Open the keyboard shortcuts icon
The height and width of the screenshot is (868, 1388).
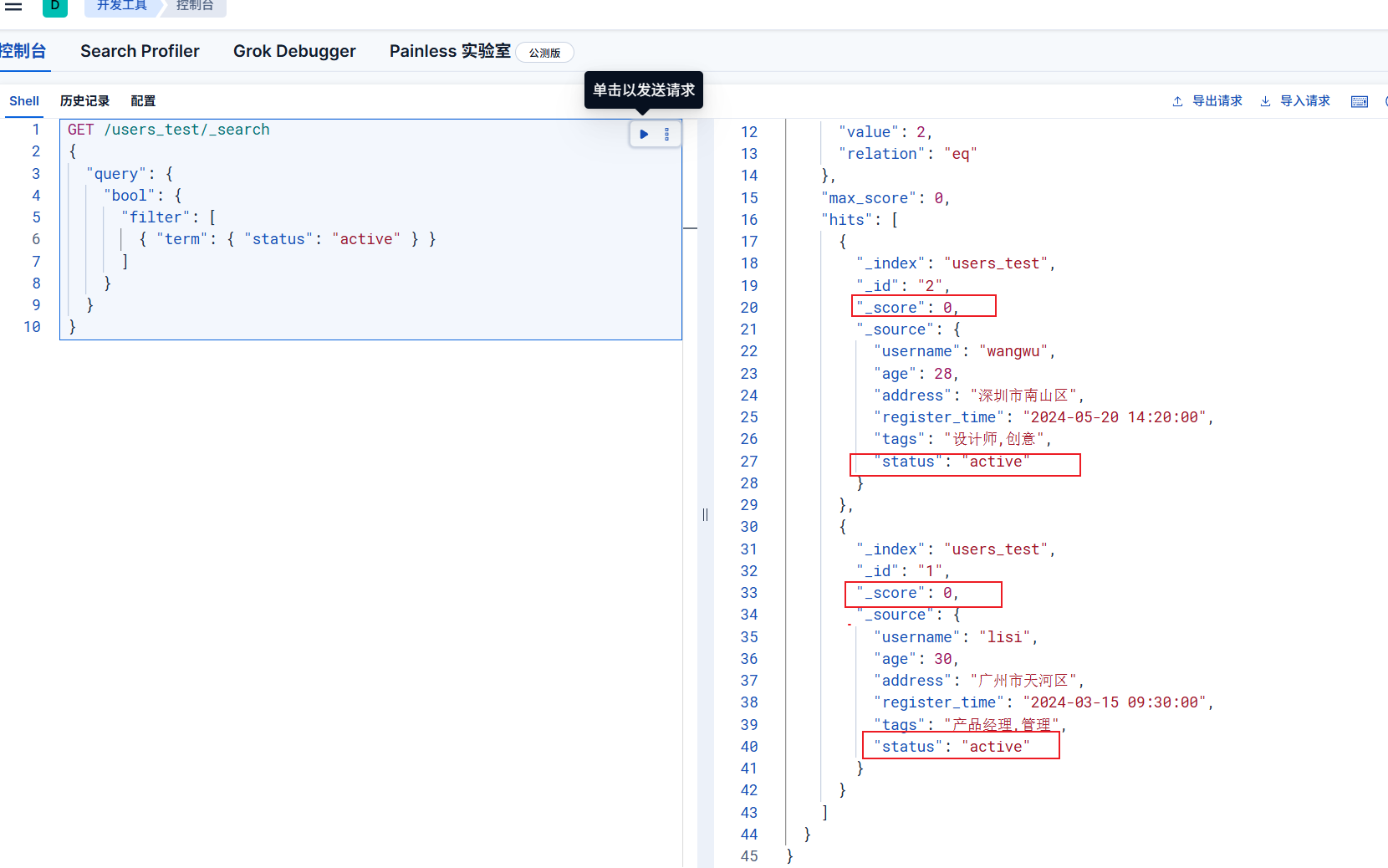click(1360, 101)
